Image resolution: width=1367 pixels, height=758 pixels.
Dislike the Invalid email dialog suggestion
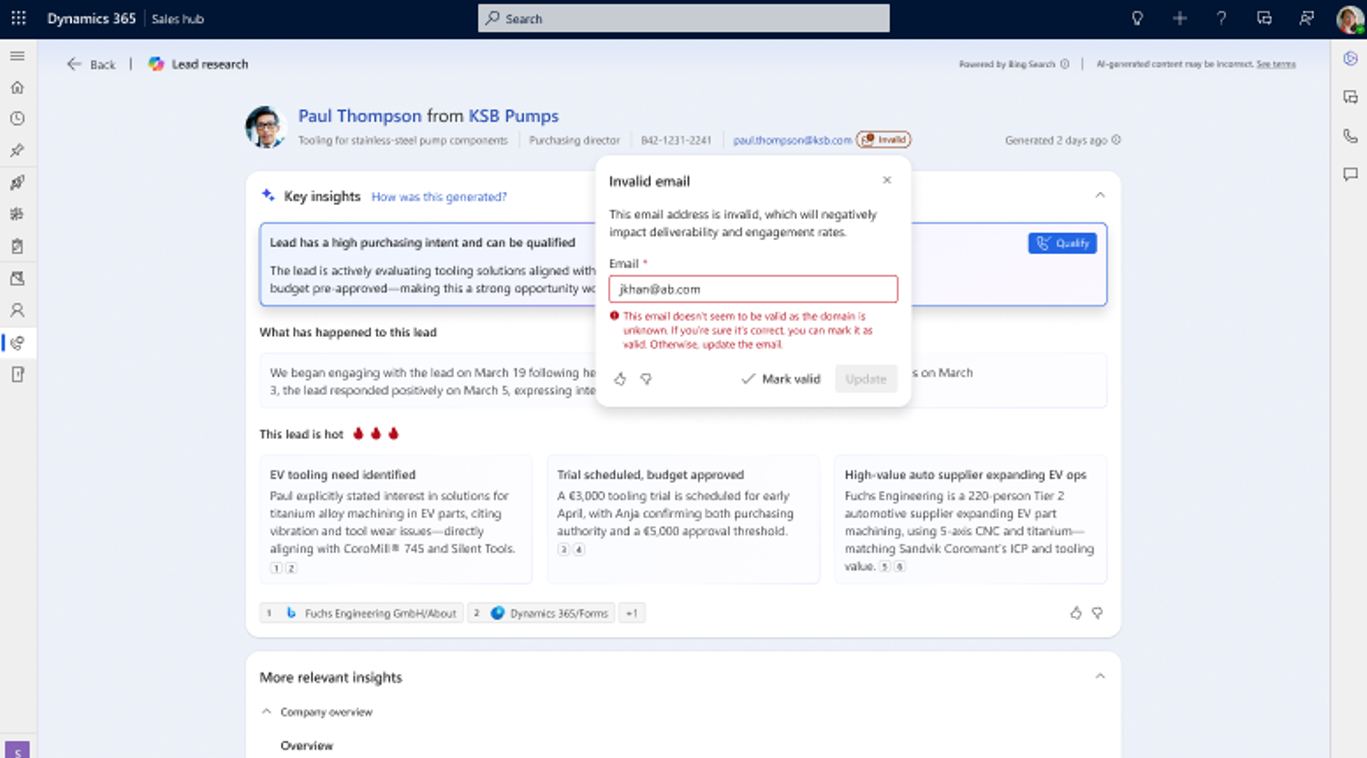[646, 379]
